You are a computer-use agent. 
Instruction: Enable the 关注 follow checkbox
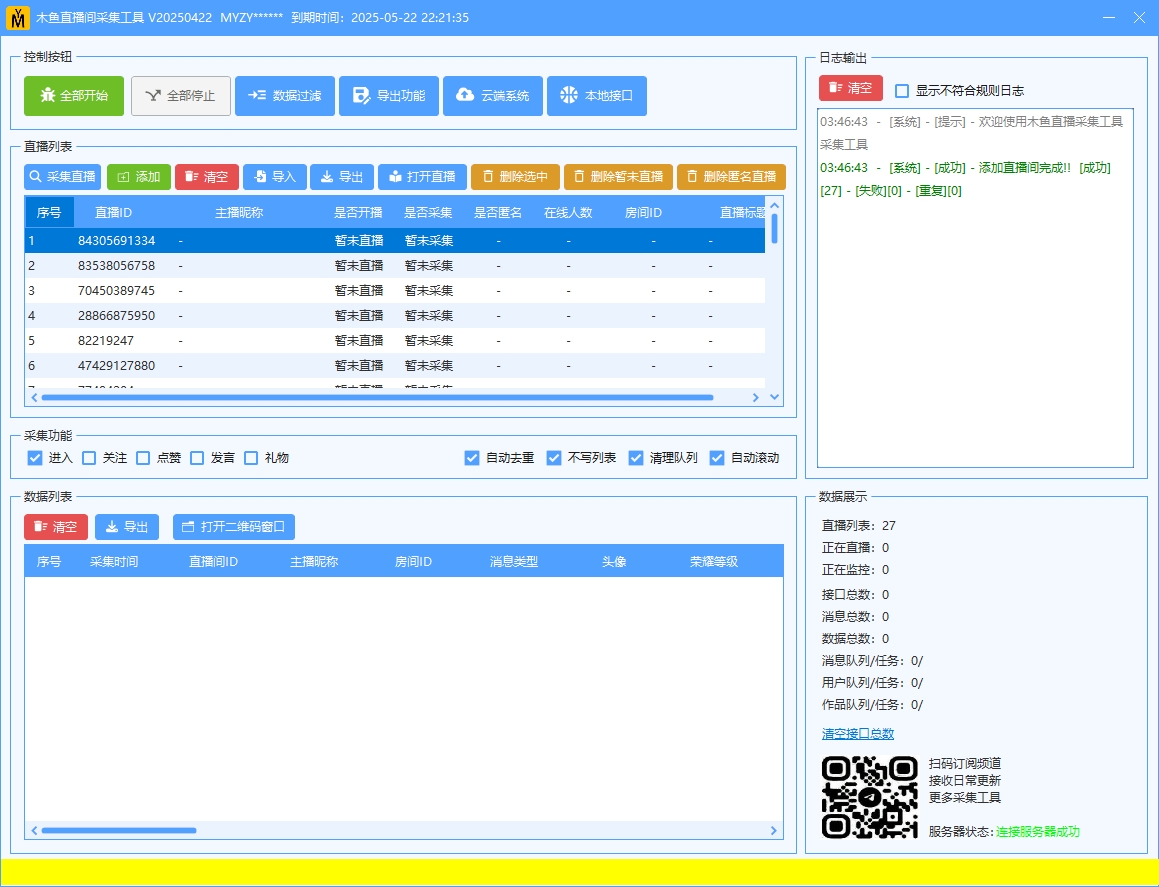pos(89,458)
